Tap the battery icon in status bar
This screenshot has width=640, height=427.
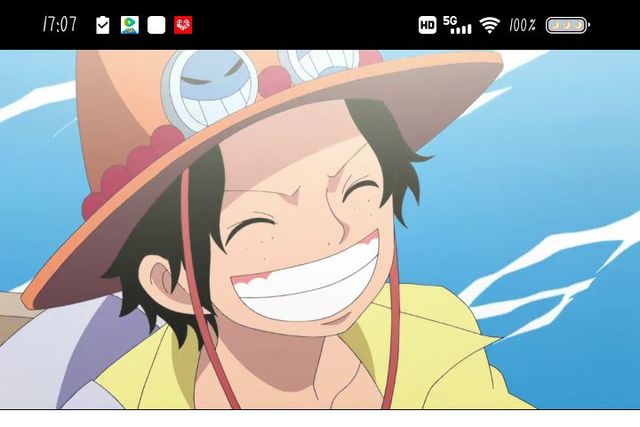coord(567,25)
